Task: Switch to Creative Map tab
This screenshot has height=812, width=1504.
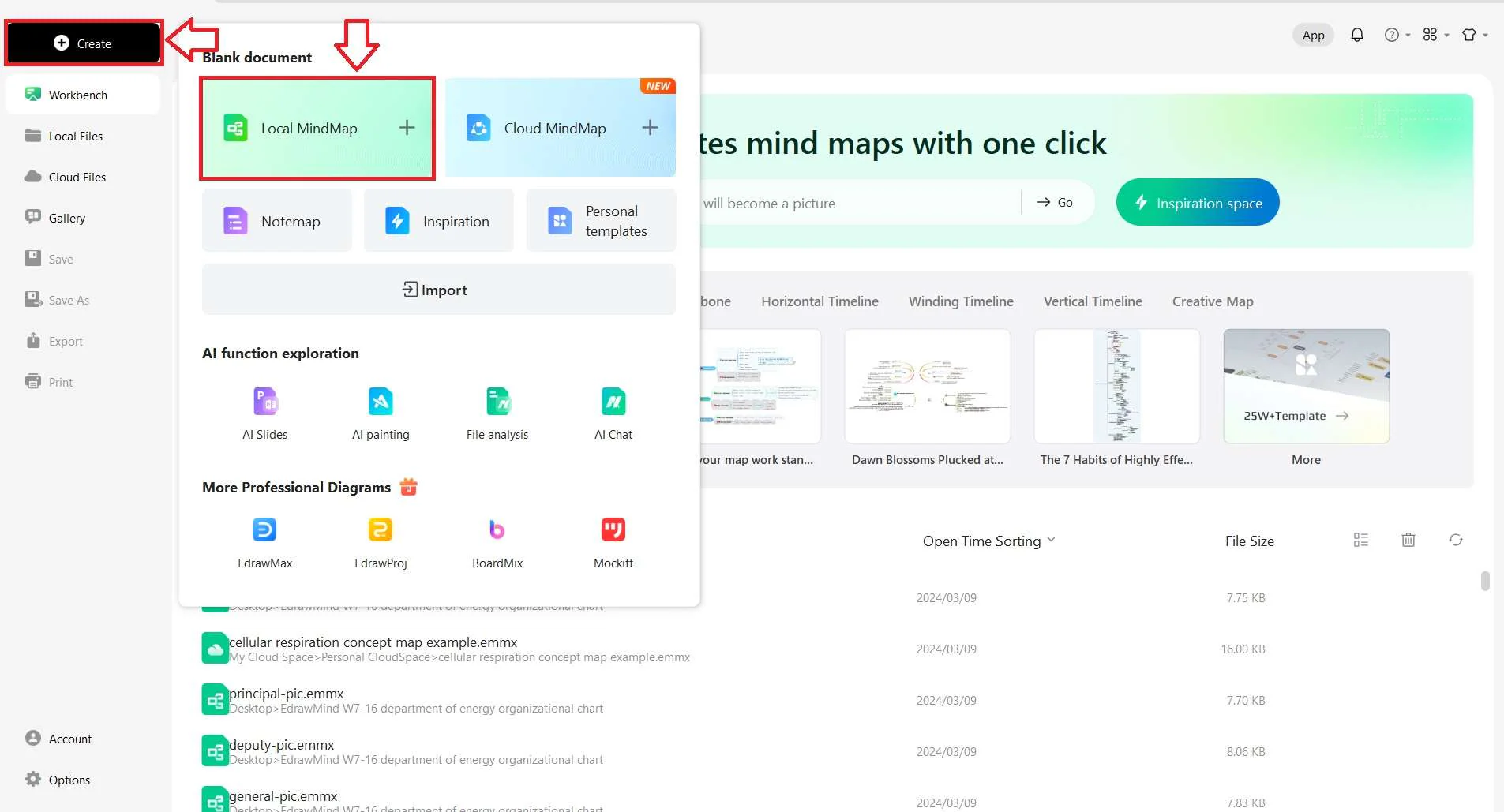Action: (1213, 301)
